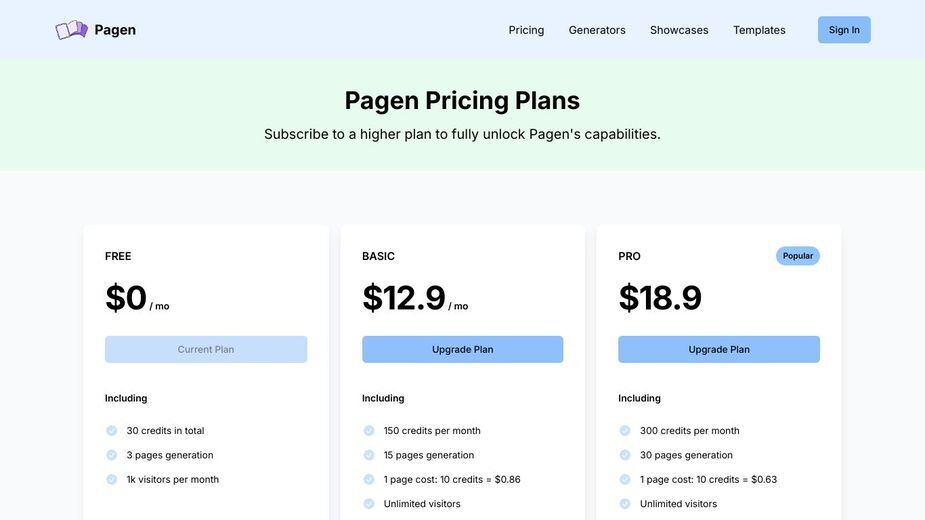The height and width of the screenshot is (520, 925).
Task: Open the Pricing nav item
Action: click(x=526, y=30)
